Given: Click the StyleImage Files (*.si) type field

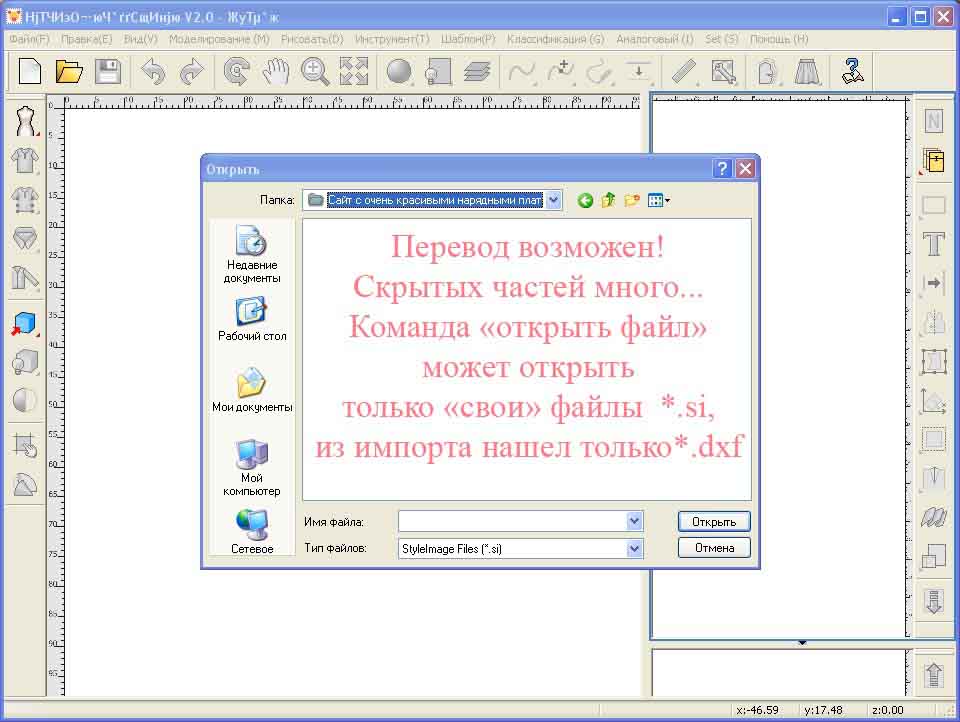Looking at the screenshot, I should pyautogui.click(x=520, y=549).
